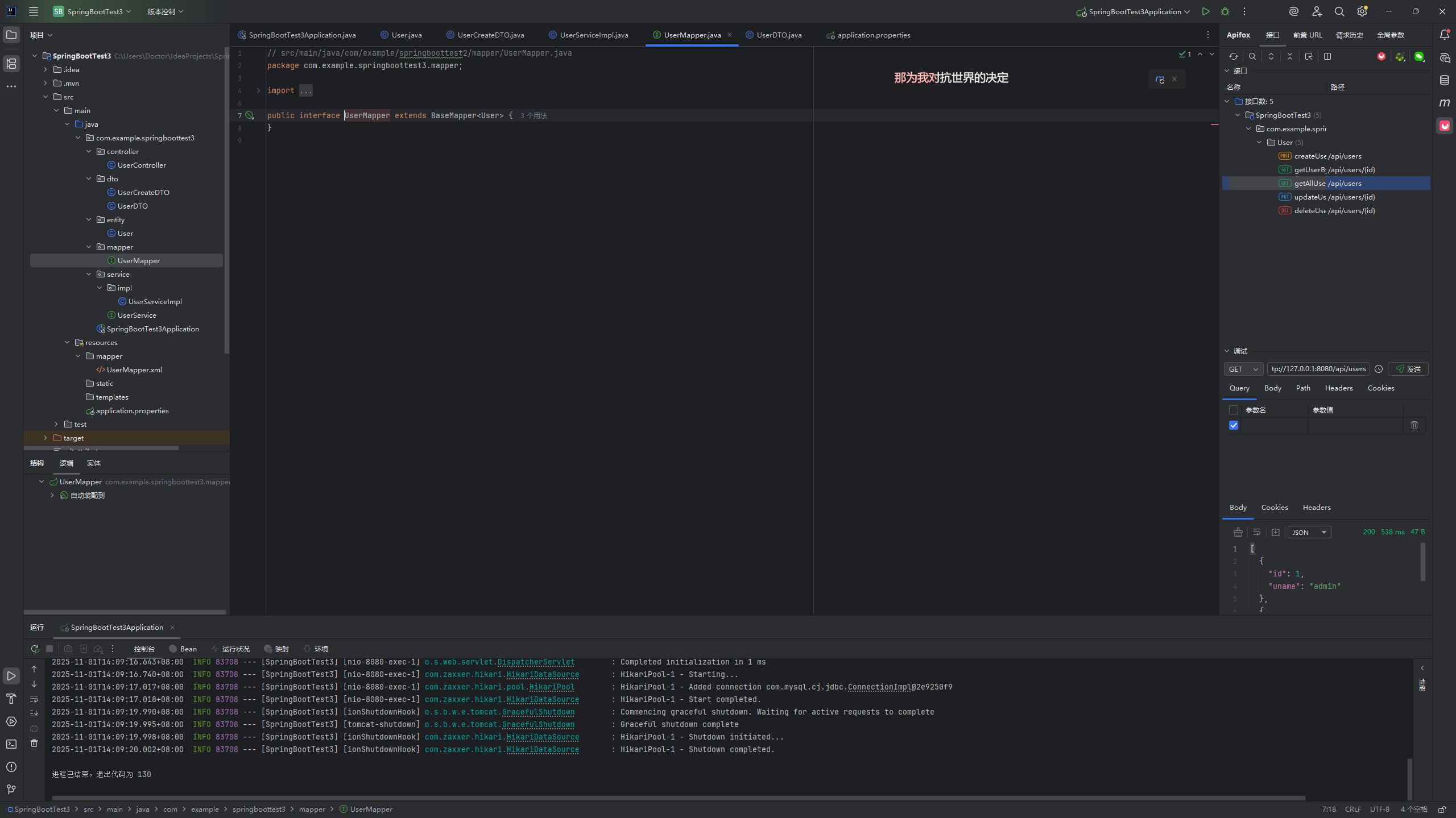
Task: Toggle soft-wrap in run console
Action: 34,699
